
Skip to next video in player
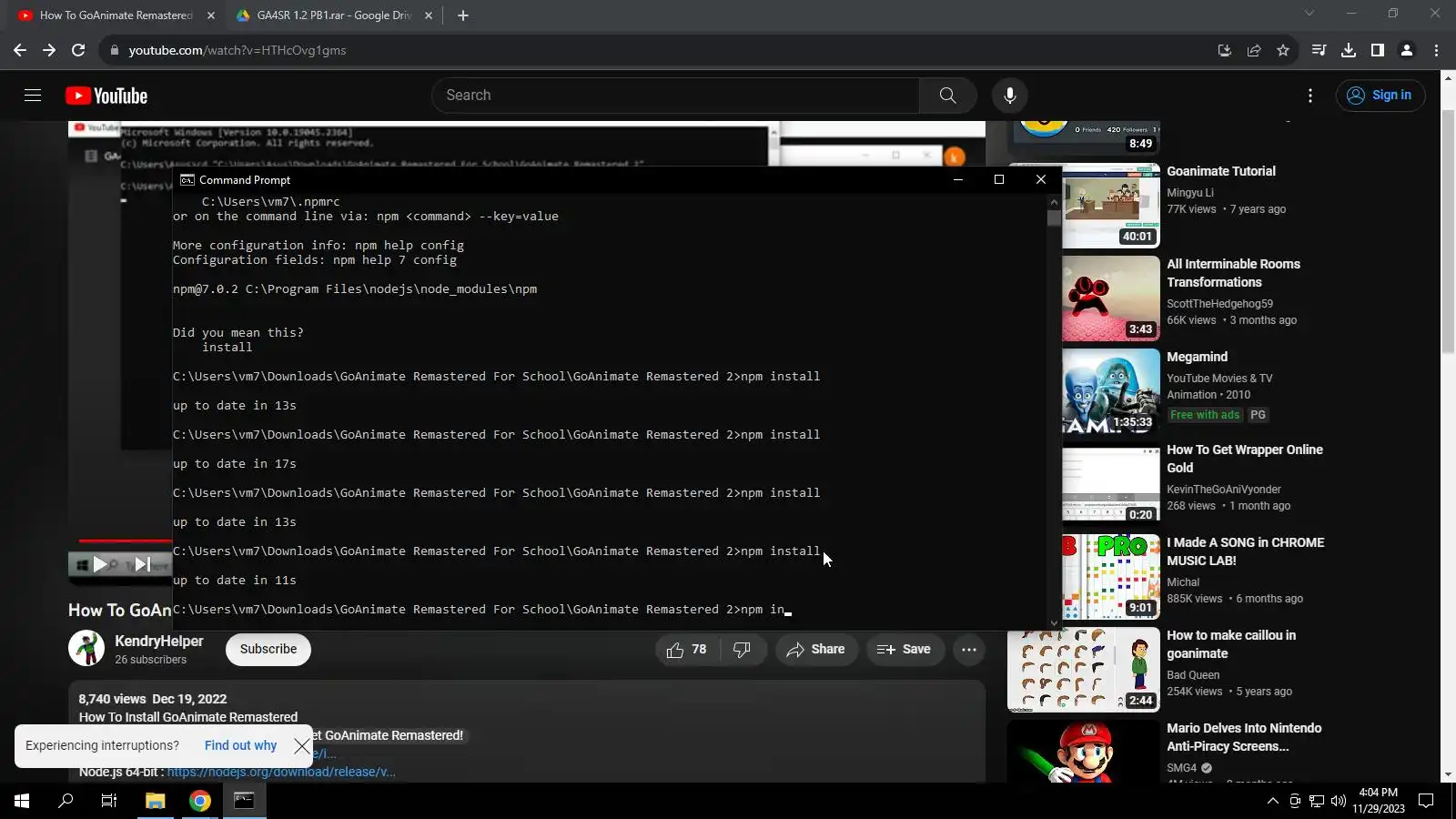(142, 564)
